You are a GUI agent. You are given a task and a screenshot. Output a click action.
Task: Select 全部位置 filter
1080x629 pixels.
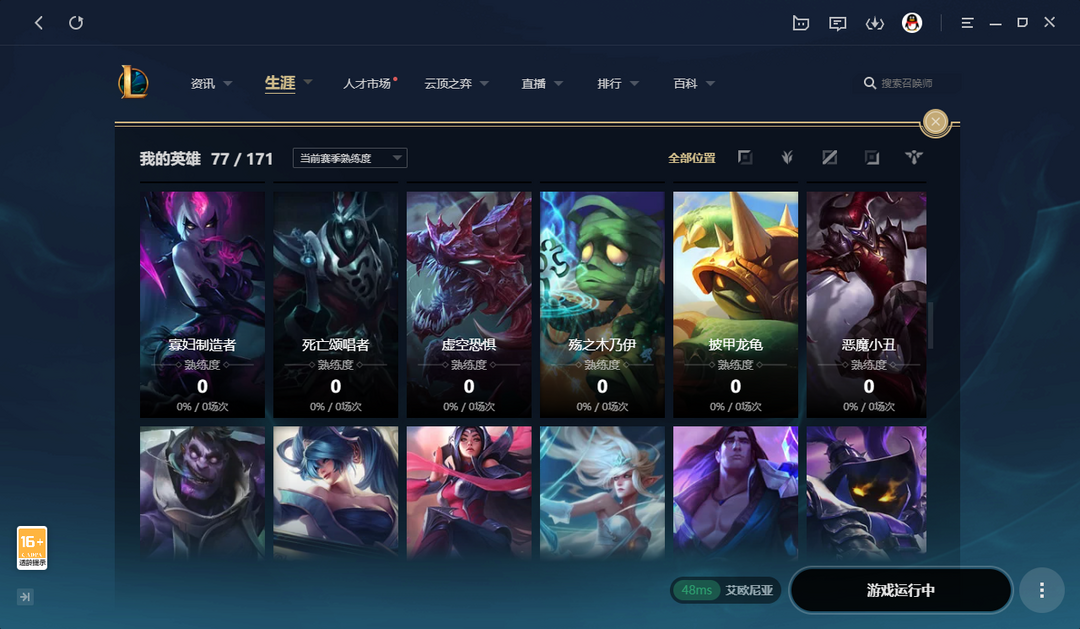pyautogui.click(x=692, y=158)
